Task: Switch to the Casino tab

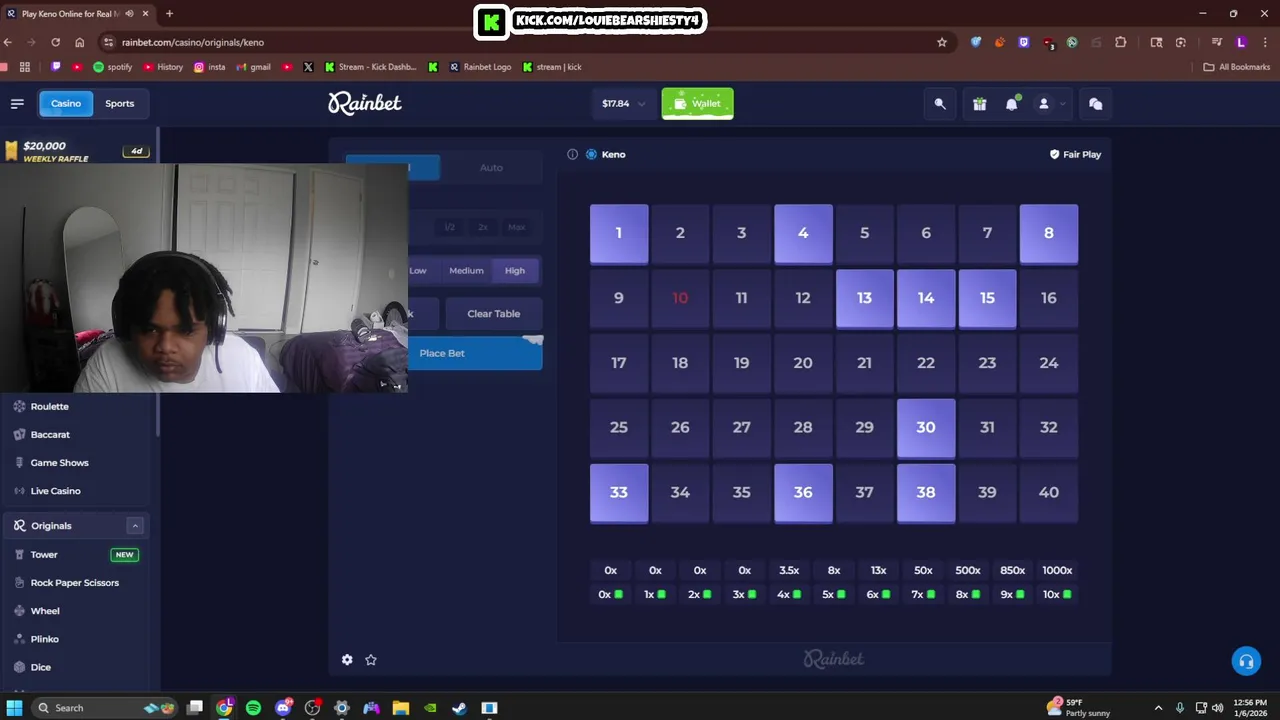Action: pos(66,103)
